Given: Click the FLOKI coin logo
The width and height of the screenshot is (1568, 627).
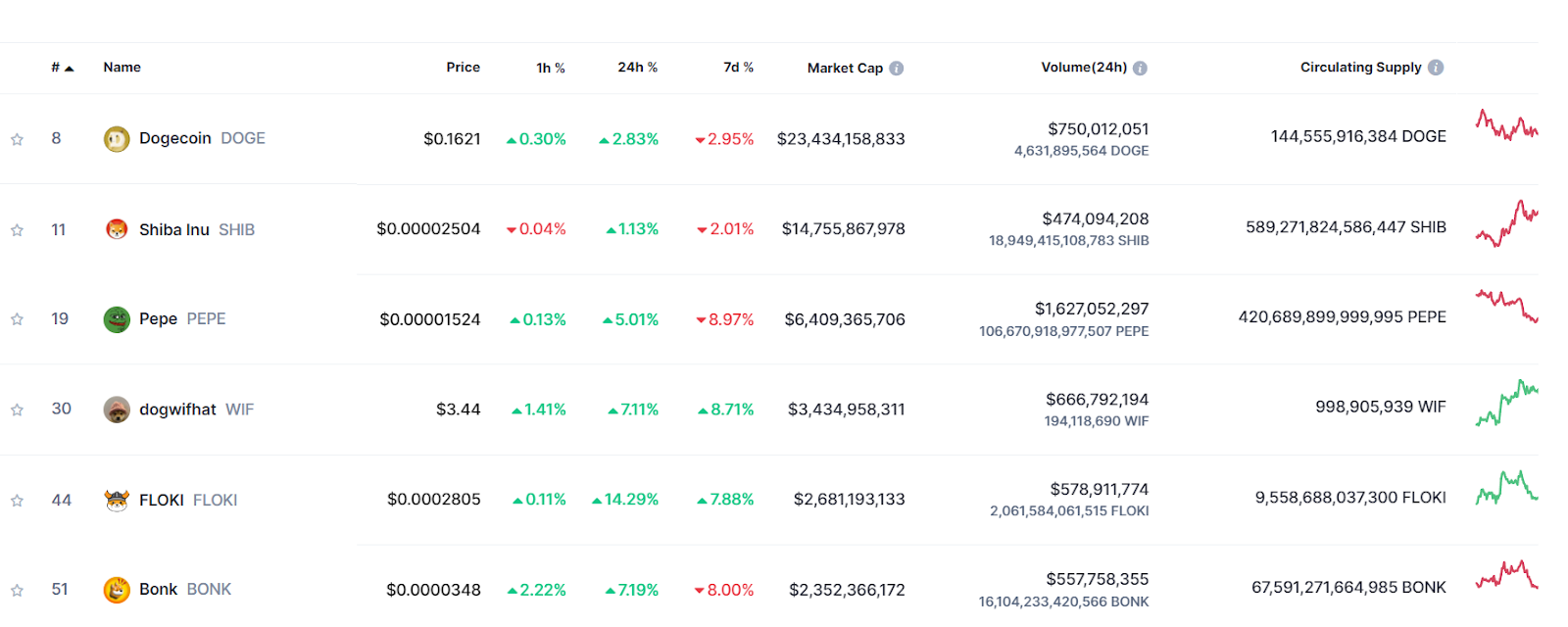Looking at the screenshot, I should point(117,500).
